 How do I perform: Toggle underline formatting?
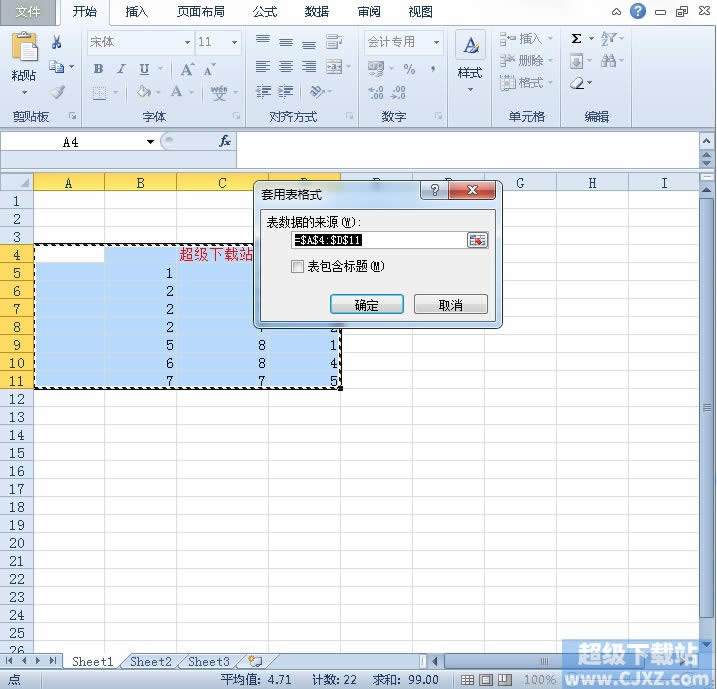(144, 69)
